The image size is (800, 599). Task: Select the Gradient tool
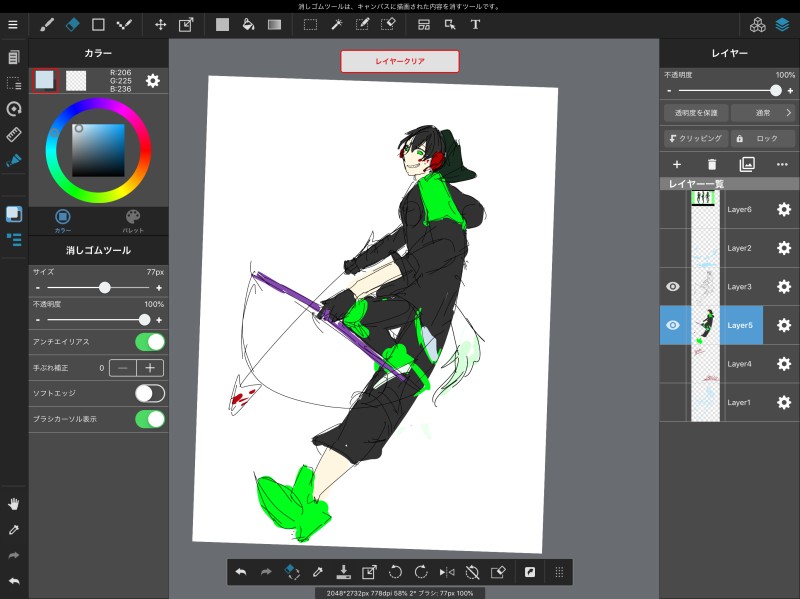click(x=274, y=24)
